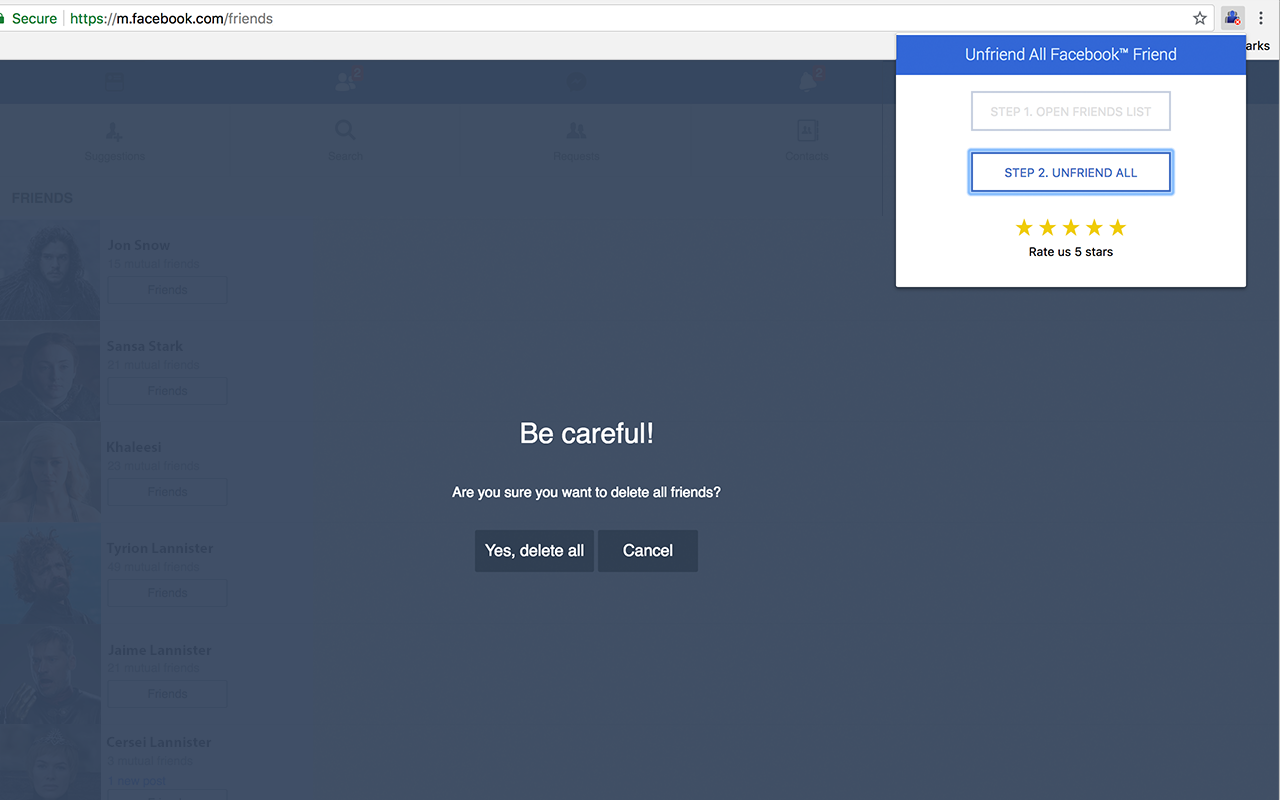The width and height of the screenshot is (1280, 800).
Task: Click the Unfriend All Facebook Friend popup title
Action: [x=1071, y=55]
